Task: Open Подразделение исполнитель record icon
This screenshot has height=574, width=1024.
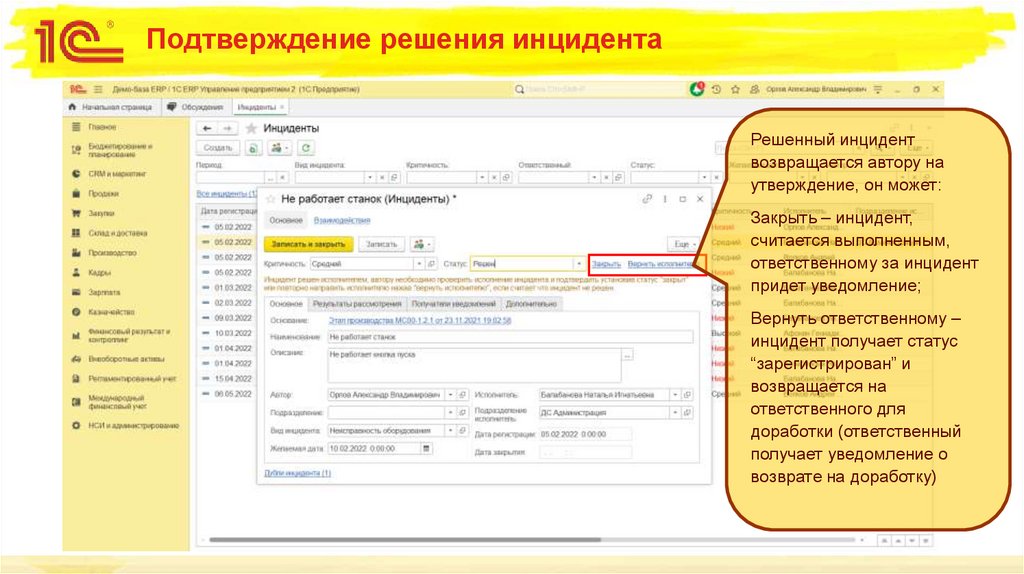Action: coord(687,413)
